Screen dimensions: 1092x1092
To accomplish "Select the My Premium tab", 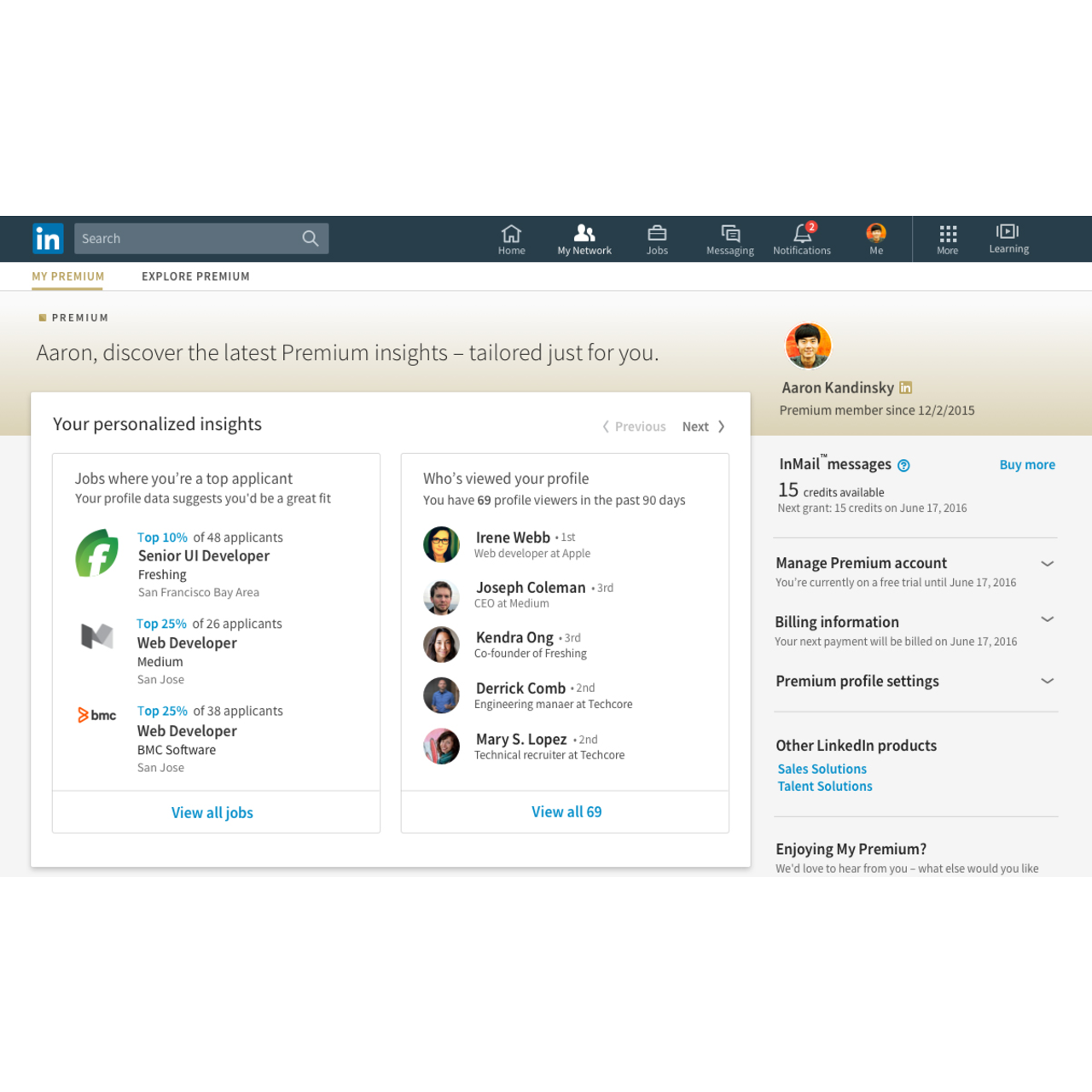I will point(68,276).
